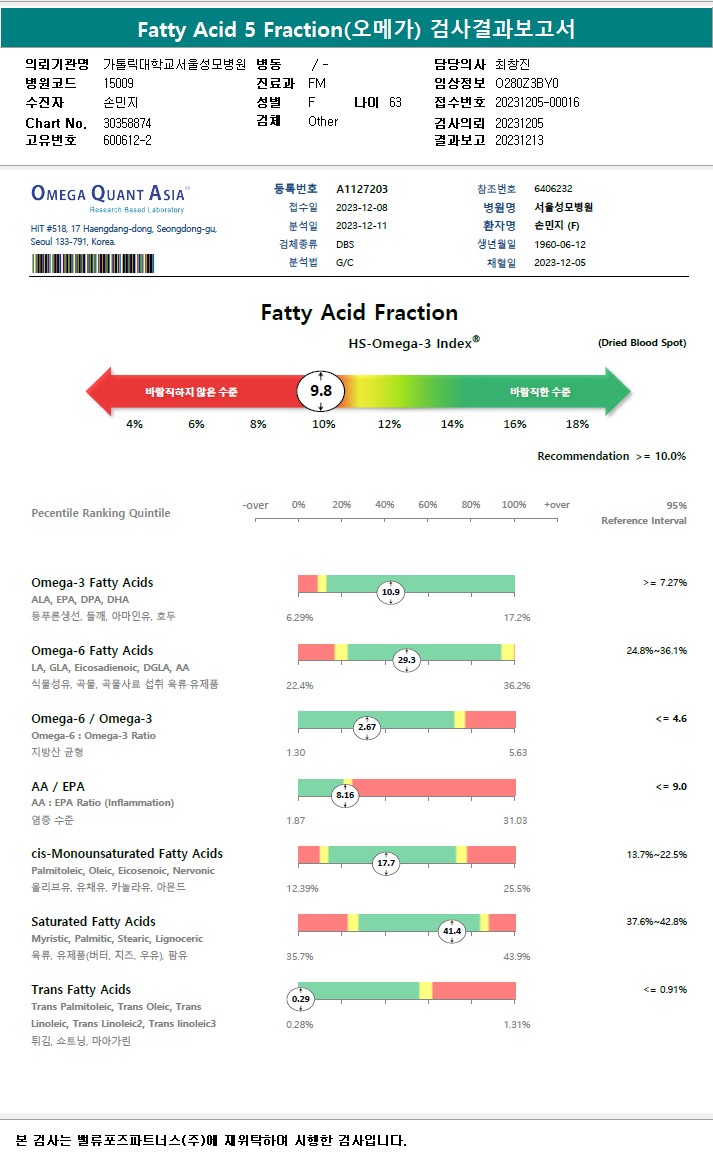
Task: Click the Chart No. value 30358874
Action: pos(127,122)
